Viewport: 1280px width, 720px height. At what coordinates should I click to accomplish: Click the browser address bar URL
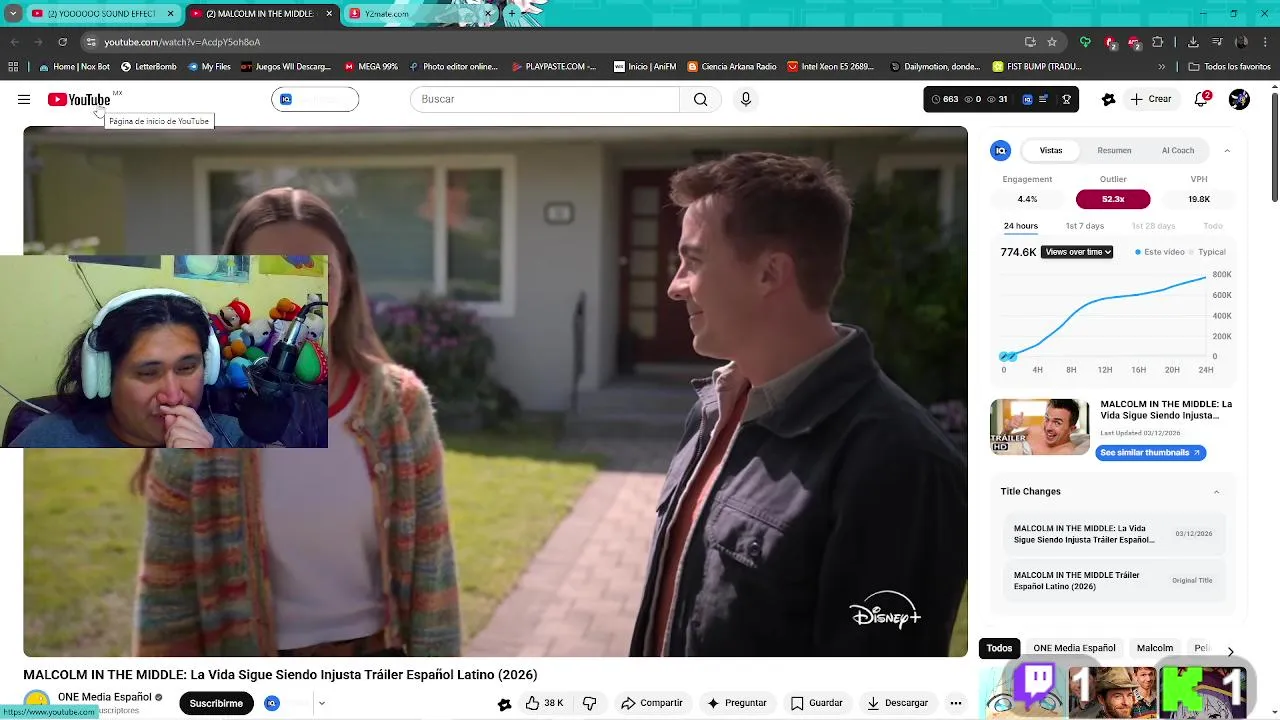[x=182, y=42]
